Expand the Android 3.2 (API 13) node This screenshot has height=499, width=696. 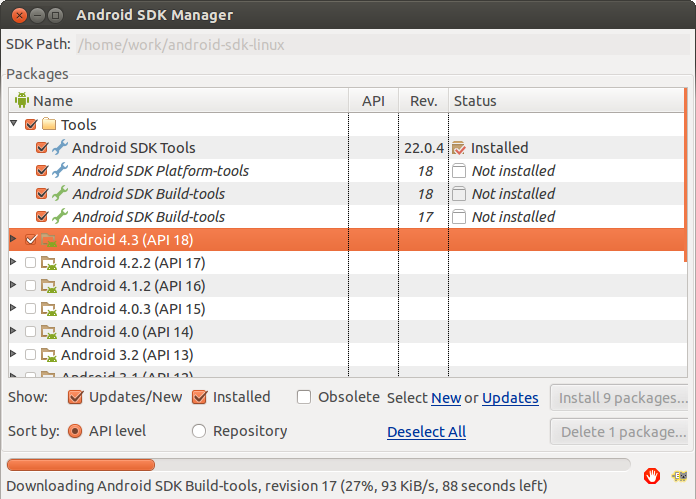[14, 355]
